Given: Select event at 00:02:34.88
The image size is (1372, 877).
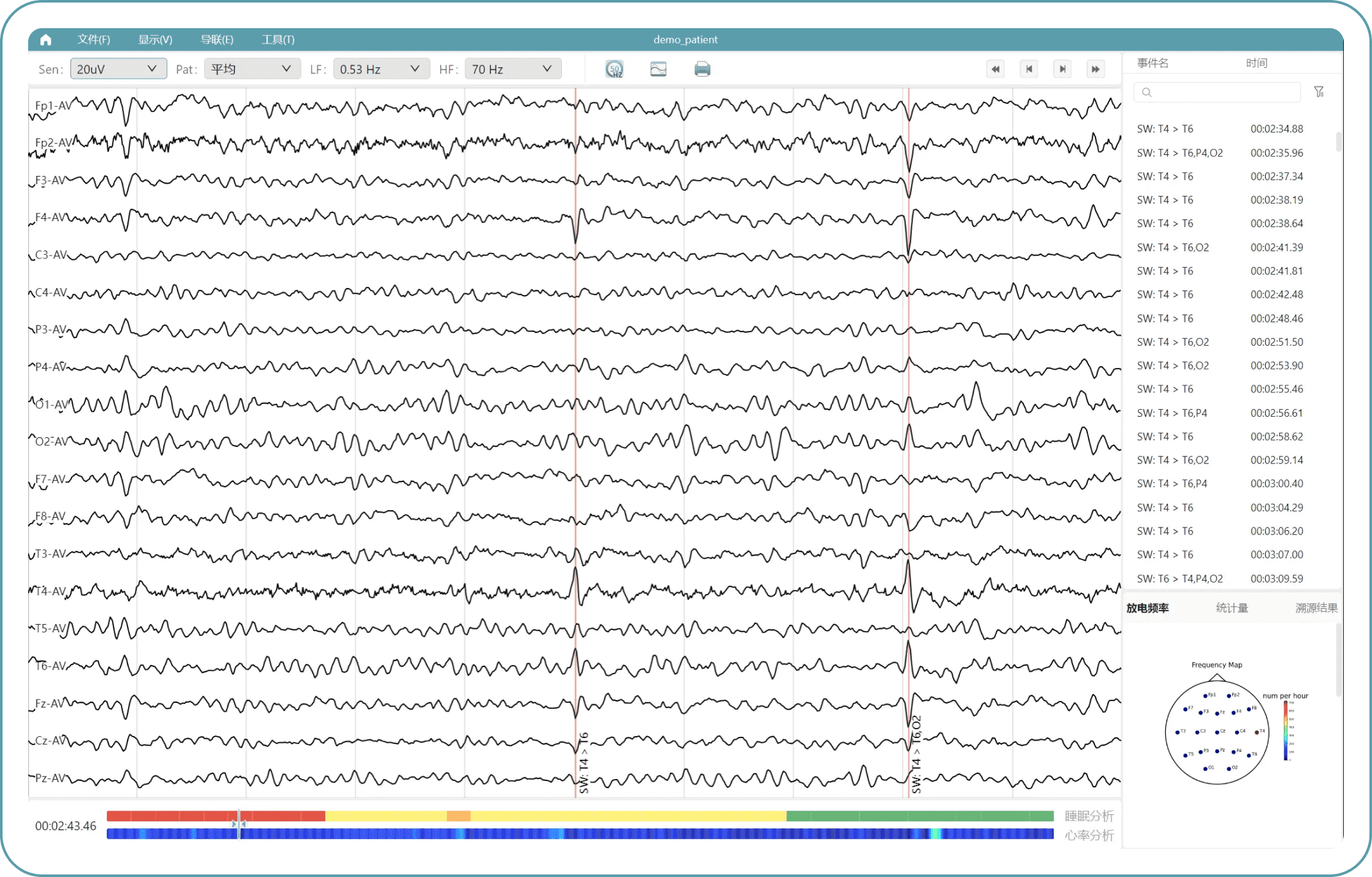Looking at the screenshot, I should point(1220,129).
